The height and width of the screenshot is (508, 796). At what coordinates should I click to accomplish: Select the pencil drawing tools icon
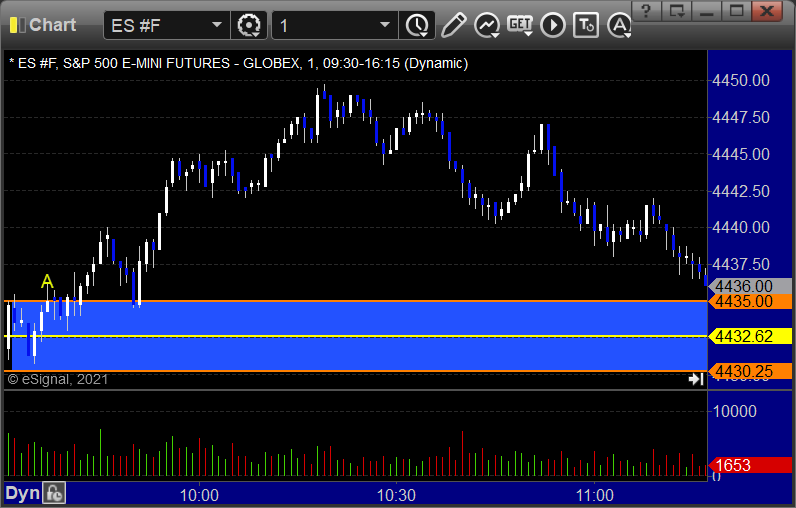tap(453, 25)
